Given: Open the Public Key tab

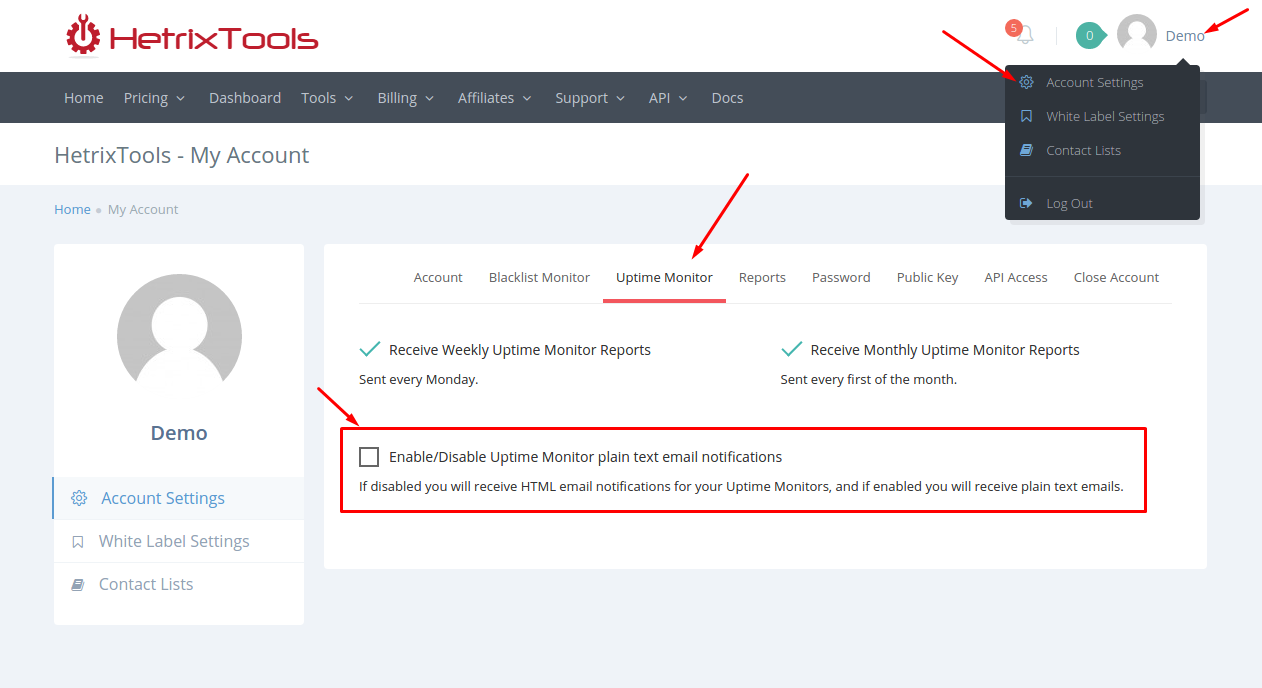Looking at the screenshot, I should click(927, 278).
